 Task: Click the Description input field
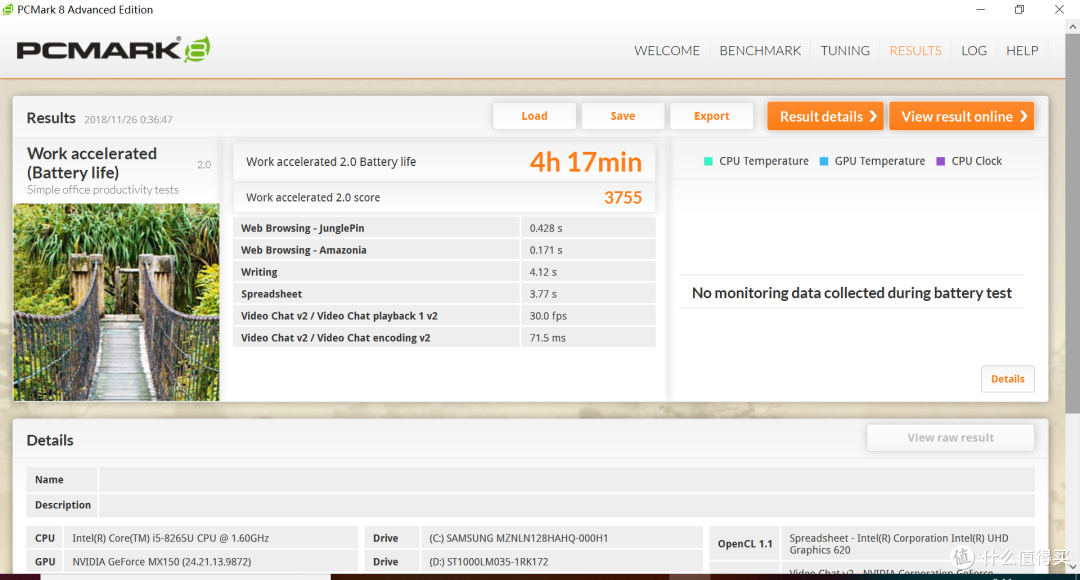(566, 505)
